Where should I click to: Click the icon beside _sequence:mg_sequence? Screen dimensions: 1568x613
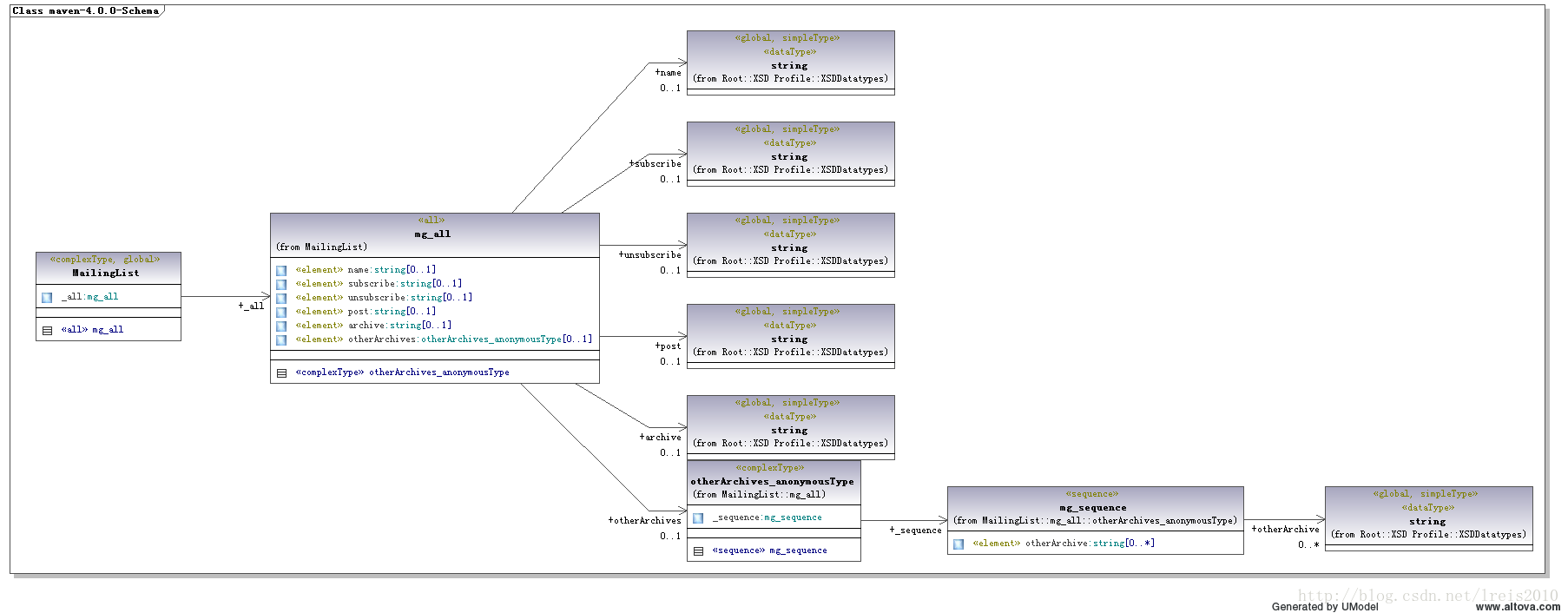click(698, 518)
